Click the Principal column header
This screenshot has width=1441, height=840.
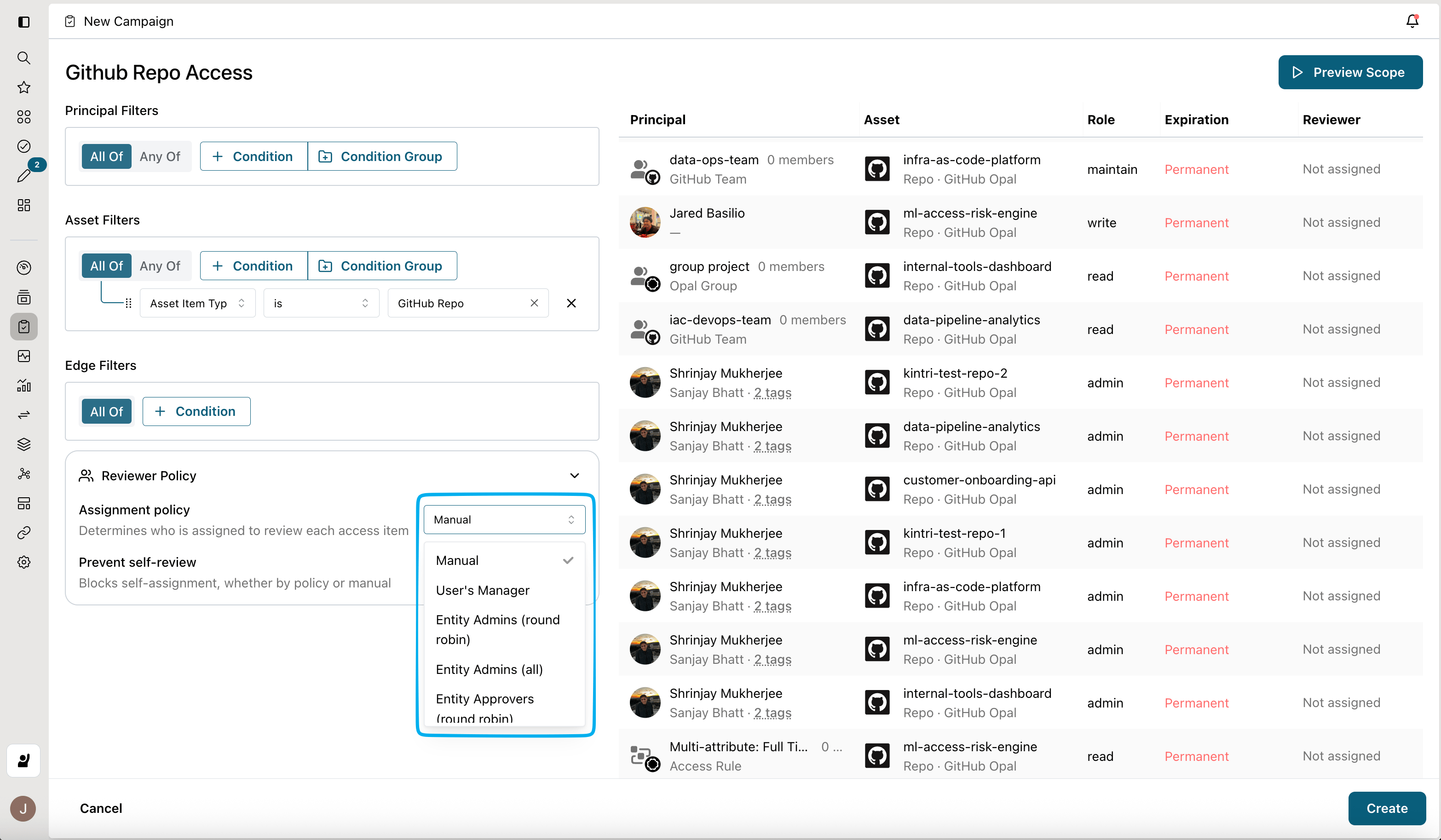coord(657,120)
